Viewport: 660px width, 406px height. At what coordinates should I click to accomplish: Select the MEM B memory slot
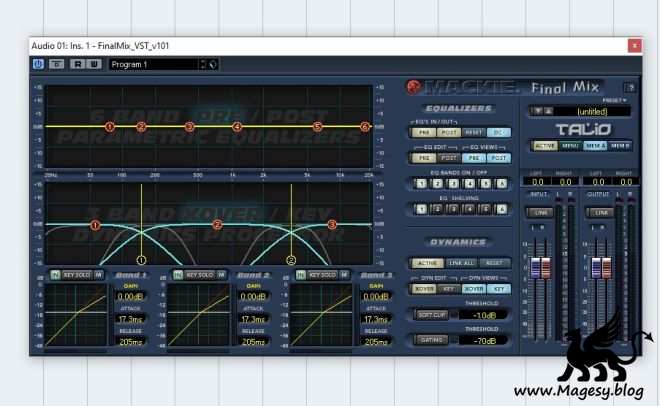pyautogui.click(x=620, y=146)
